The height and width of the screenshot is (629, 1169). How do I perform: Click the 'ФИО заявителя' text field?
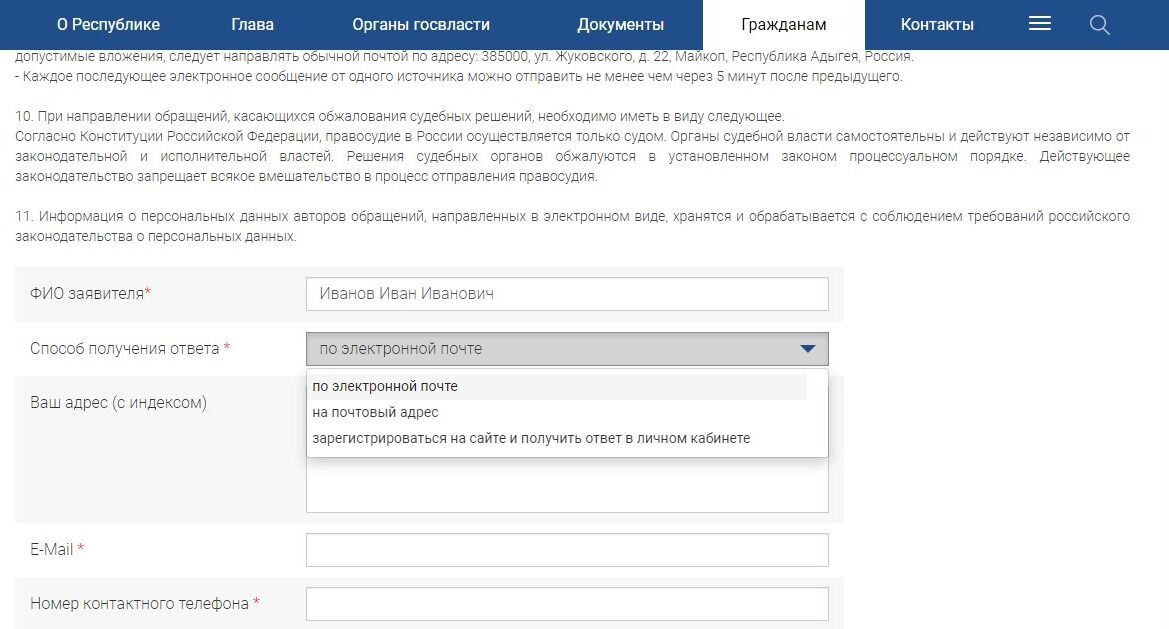coord(567,294)
